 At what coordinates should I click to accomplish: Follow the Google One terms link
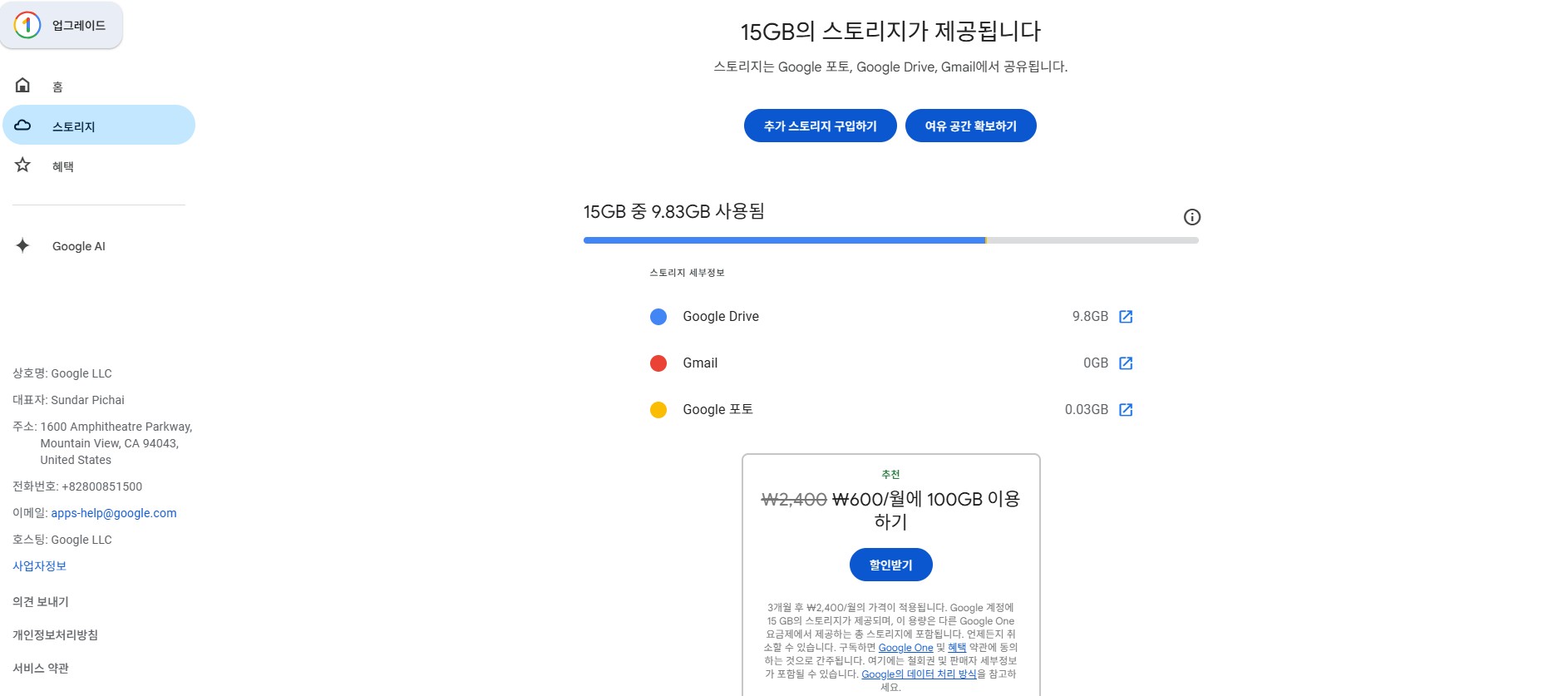[905, 648]
